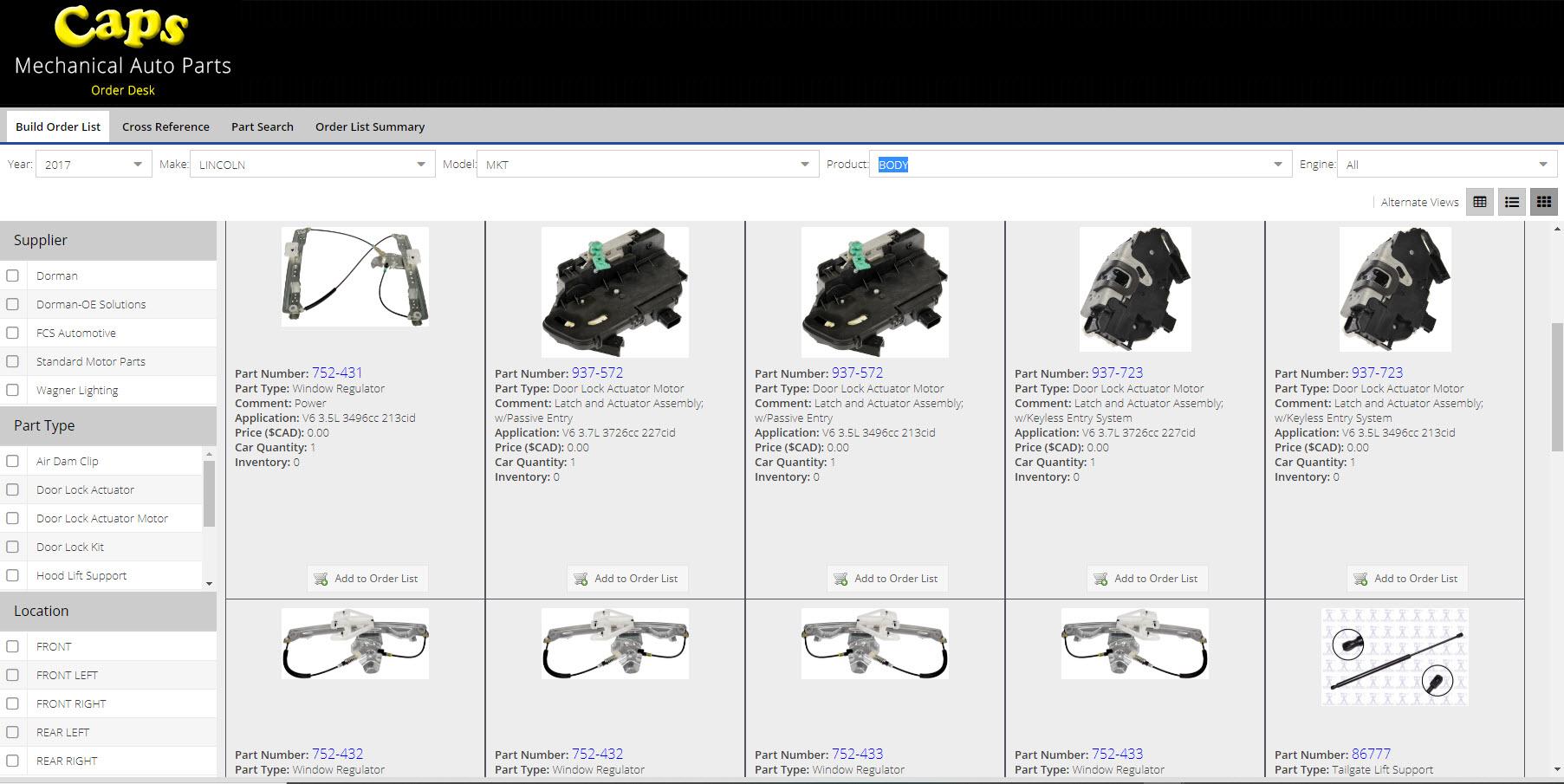Click the cart icon on part 937-723

(x=1101, y=579)
